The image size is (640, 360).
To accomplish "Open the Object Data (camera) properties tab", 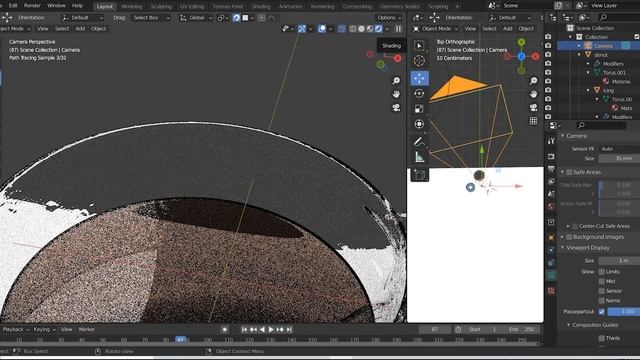I will pyautogui.click(x=551, y=276).
